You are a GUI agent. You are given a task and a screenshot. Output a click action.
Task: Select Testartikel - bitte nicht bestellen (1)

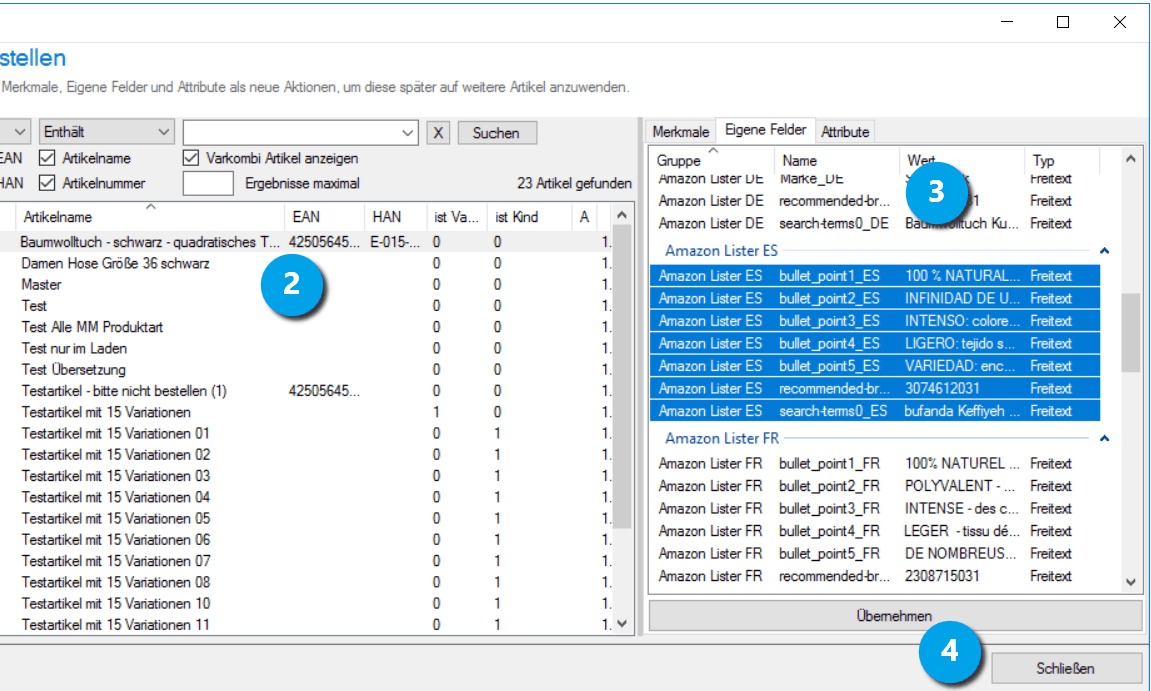coord(305,391)
